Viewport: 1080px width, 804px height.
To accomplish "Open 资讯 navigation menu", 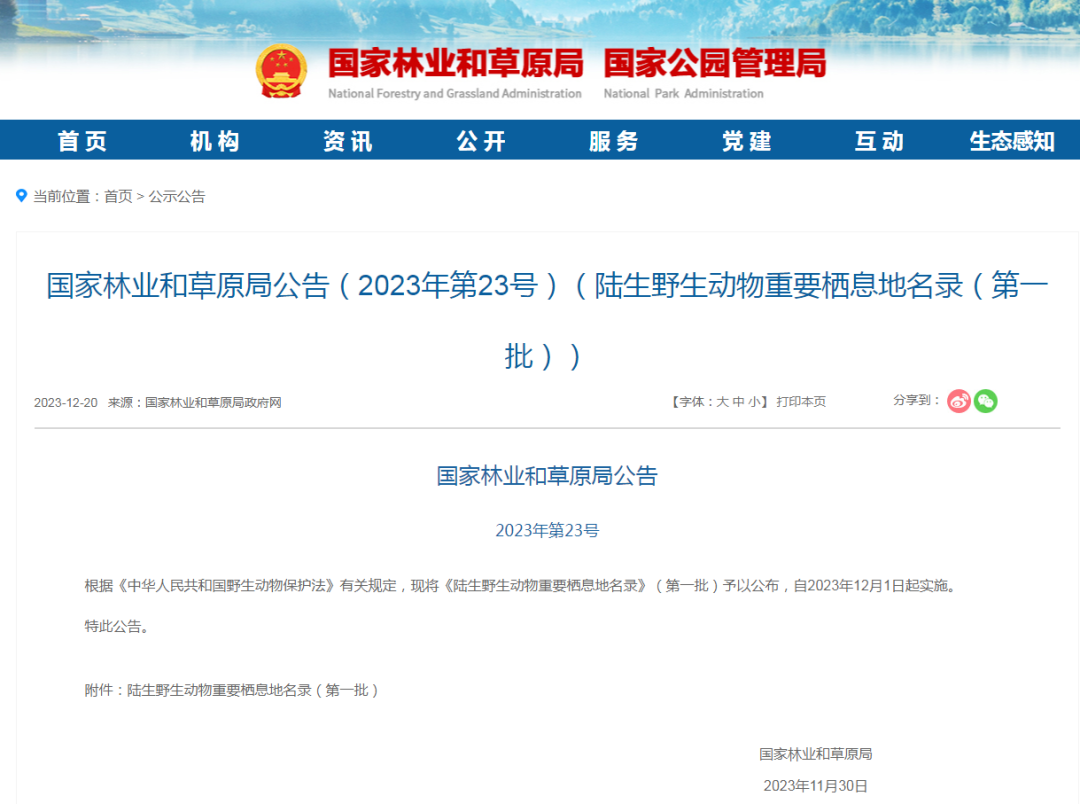I will click(348, 141).
